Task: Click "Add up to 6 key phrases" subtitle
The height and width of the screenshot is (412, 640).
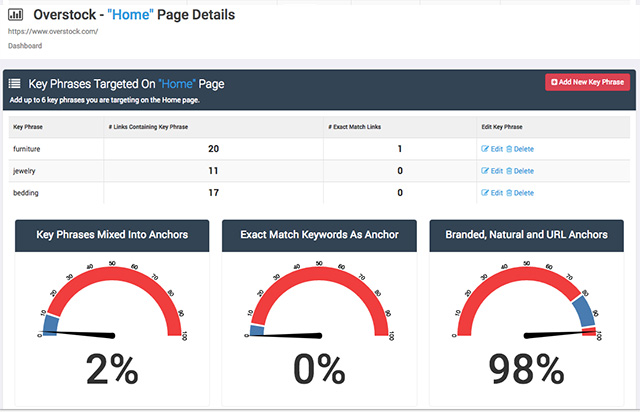Action: tap(104, 100)
